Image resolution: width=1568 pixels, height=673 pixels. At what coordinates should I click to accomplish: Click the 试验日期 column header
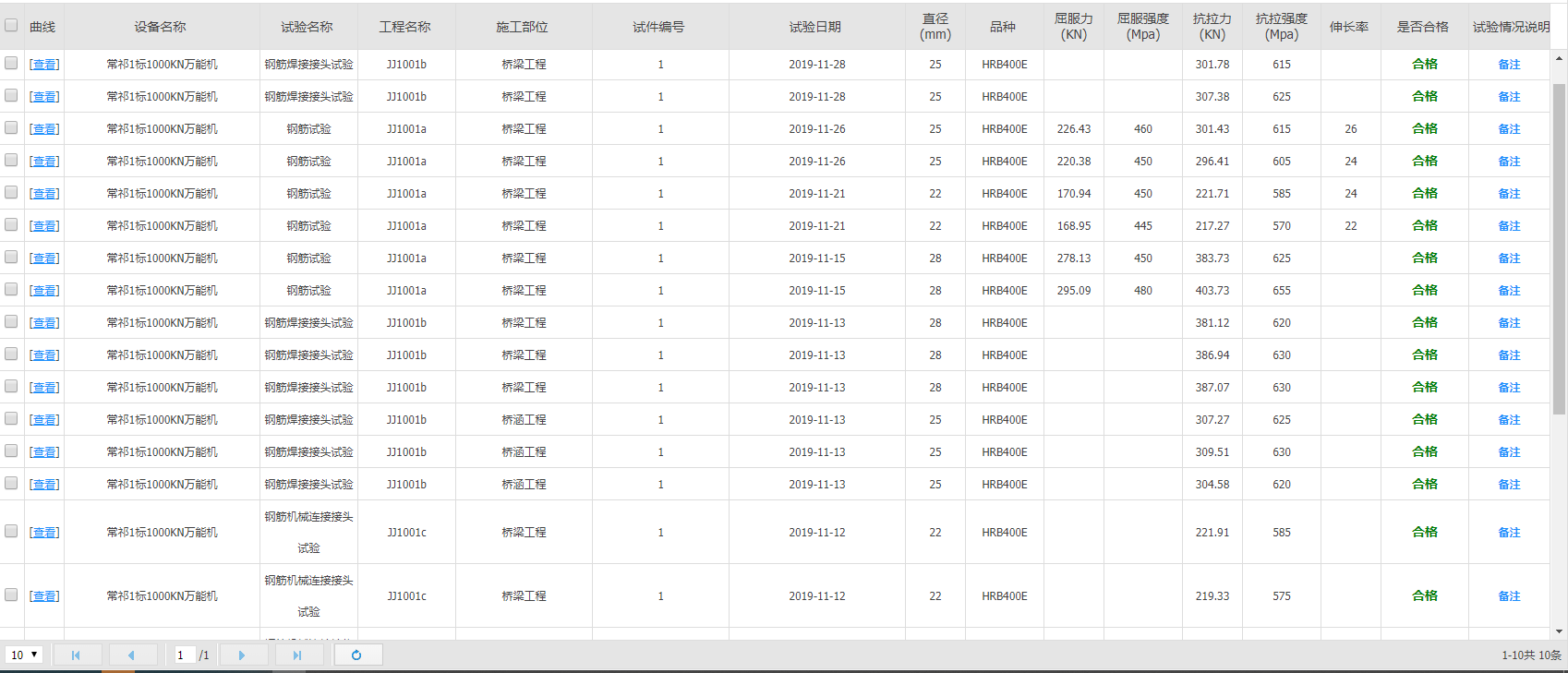tap(815, 27)
